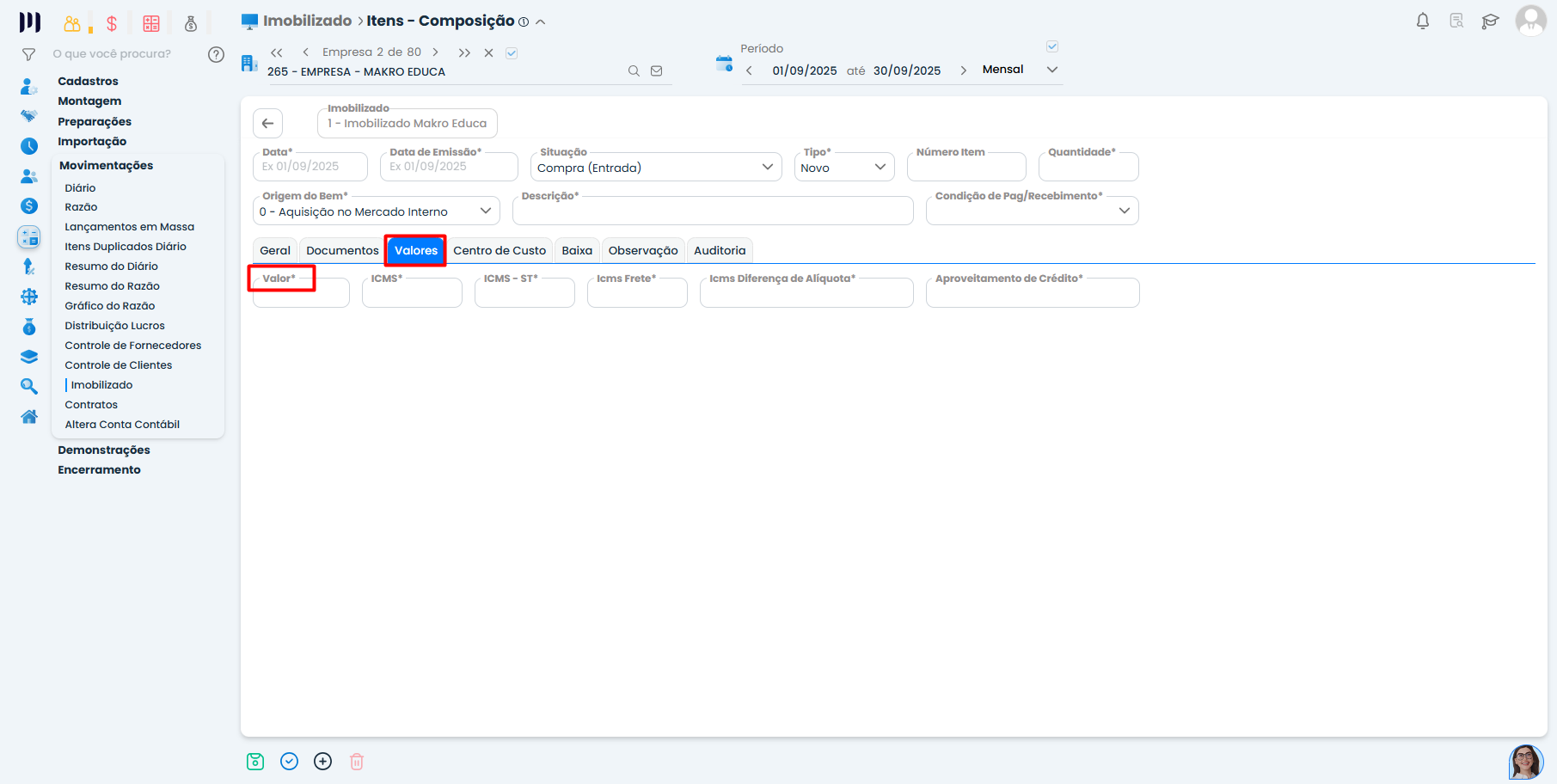Toggle the checkbox above the Período selector
This screenshot has height=784, width=1557.
coord(1052,46)
